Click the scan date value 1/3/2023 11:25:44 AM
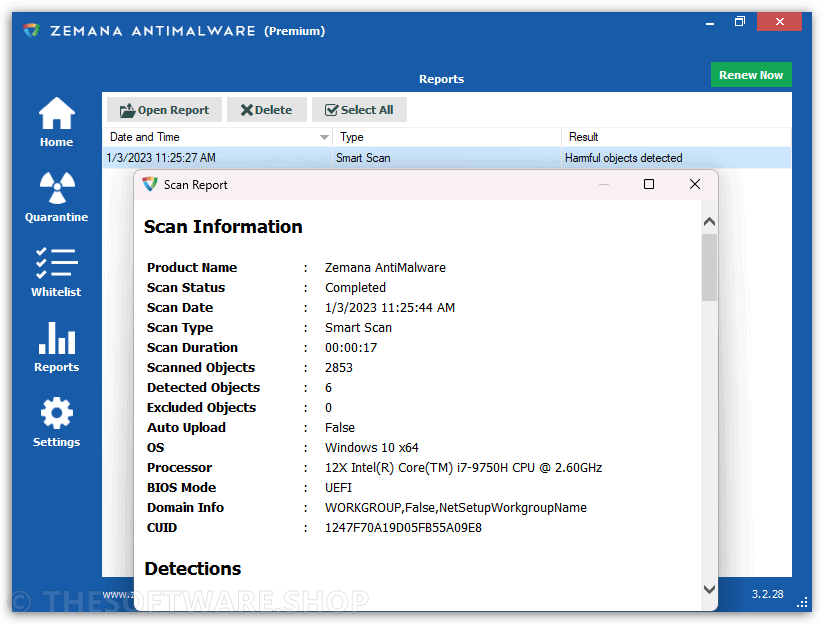The image size is (824, 624). [x=390, y=308]
